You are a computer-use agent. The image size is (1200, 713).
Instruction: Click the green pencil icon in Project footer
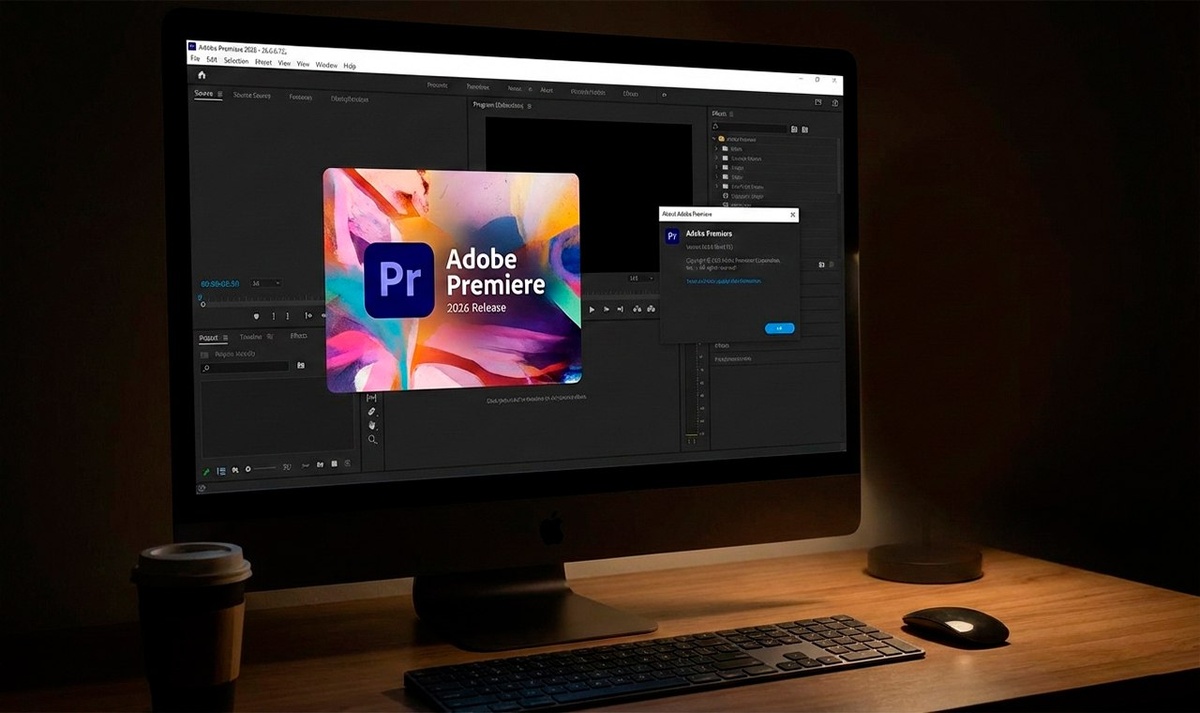coord(206,471)
